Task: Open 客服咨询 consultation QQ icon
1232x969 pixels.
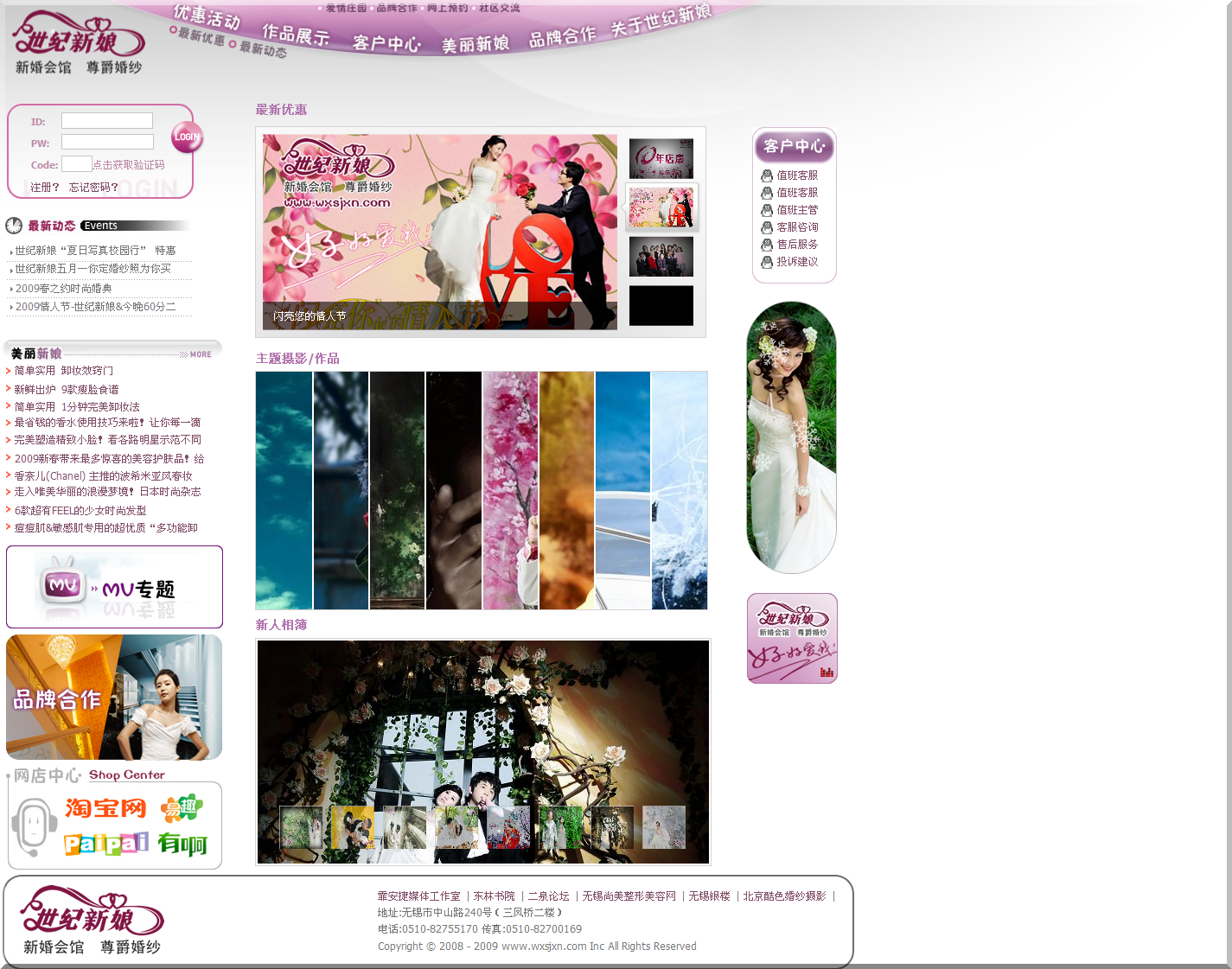Action: (766, 226)
